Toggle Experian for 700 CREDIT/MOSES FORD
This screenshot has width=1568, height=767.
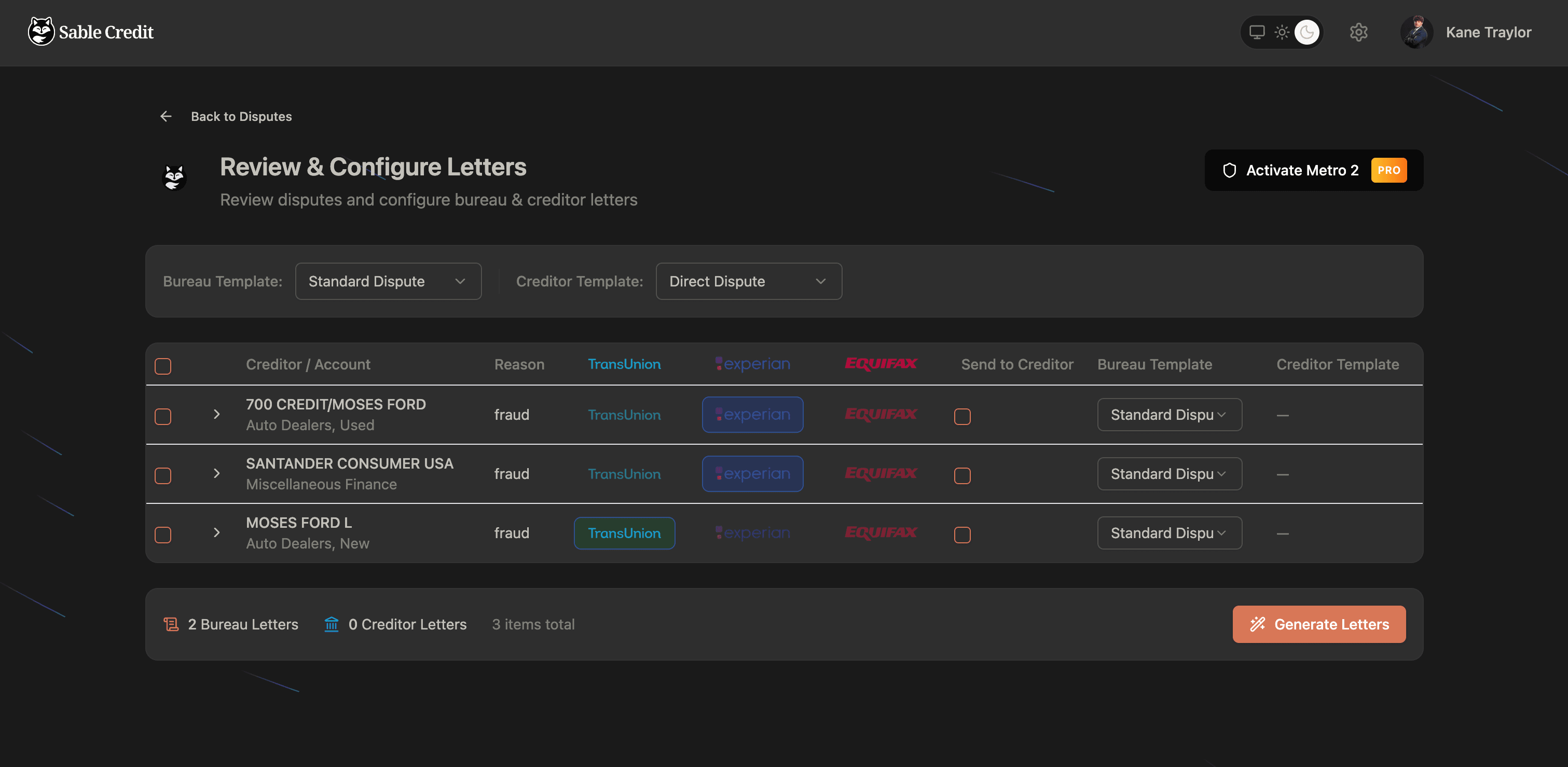(x=752, y=415)
